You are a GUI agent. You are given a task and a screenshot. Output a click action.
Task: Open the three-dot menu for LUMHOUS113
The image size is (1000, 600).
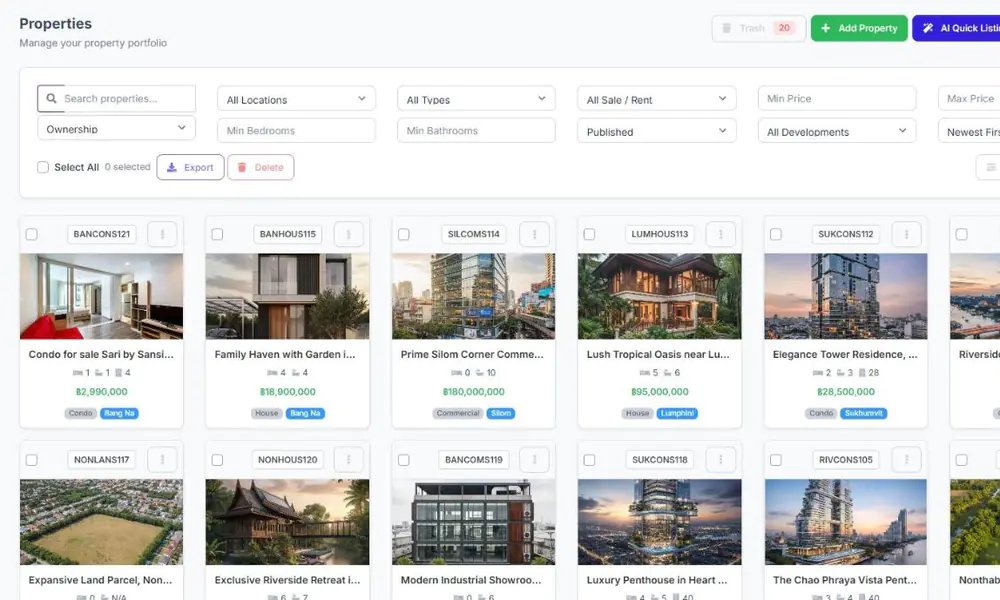coord(721,234)
